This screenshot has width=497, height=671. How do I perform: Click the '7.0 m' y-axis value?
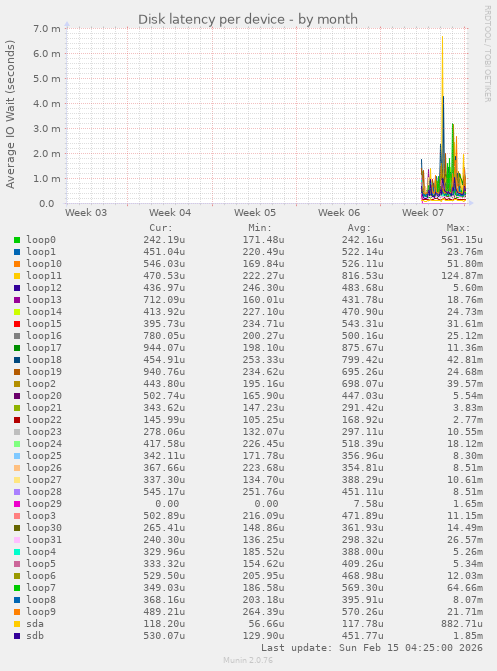click(47, 29)
